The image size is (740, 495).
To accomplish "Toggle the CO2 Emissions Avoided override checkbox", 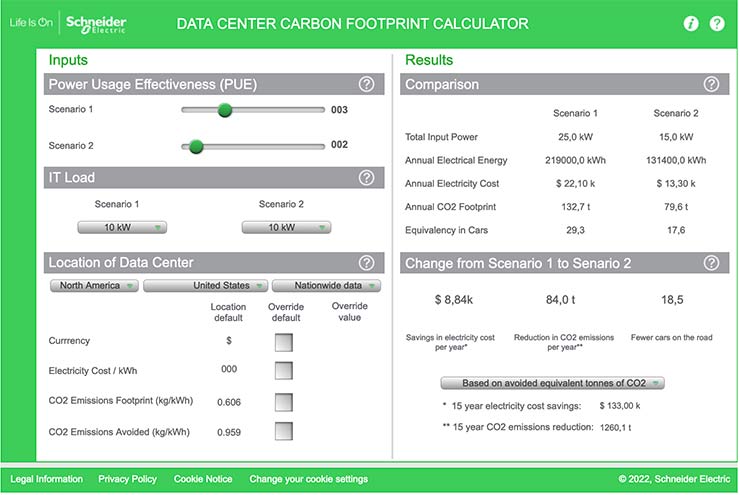I will coord(285,432).
